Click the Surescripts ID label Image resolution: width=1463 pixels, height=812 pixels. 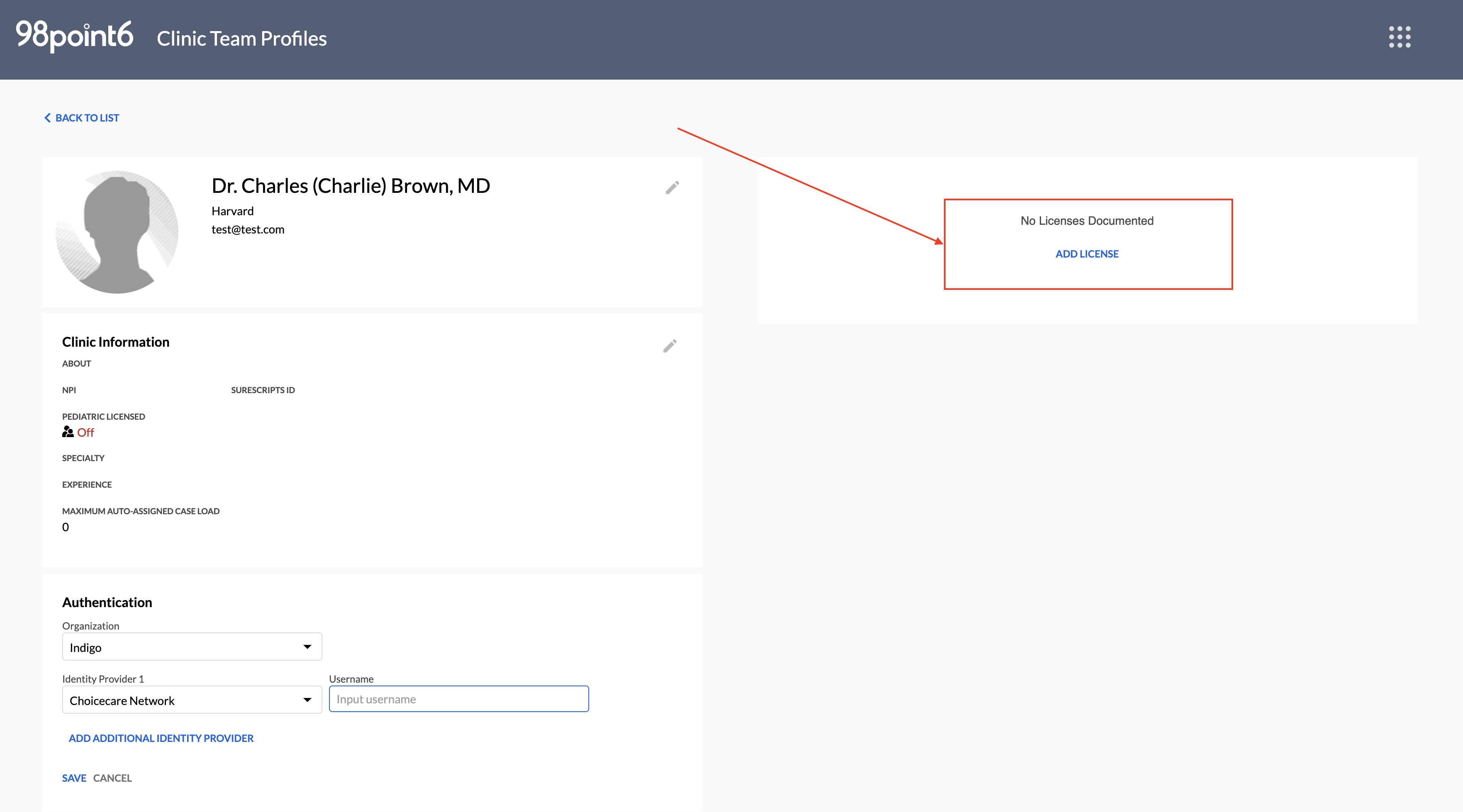click(263, 390)
